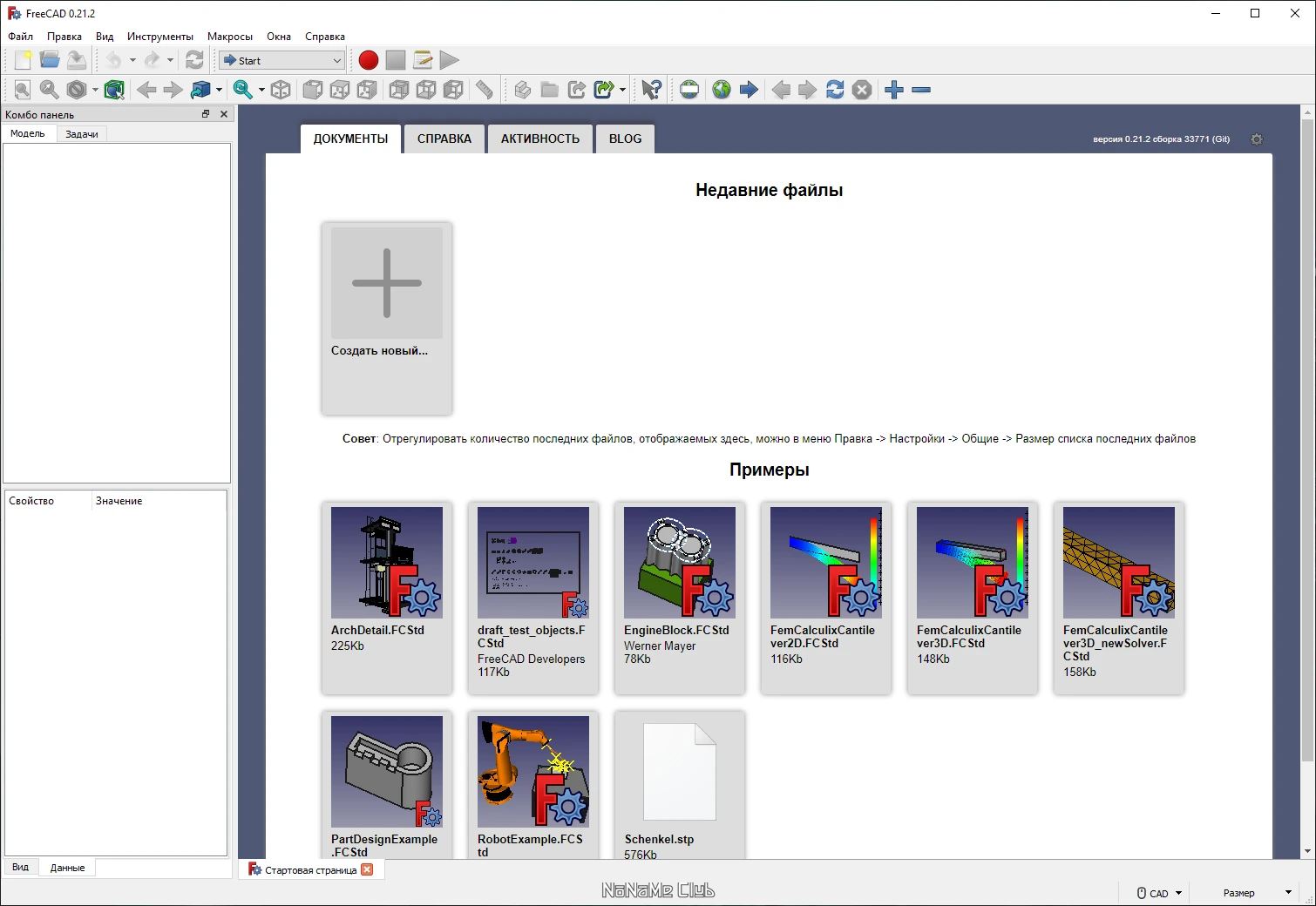The width and height of the screenshot is (1316, 906).
Task: Click the open document folder icon
Action: coord(50,60)
